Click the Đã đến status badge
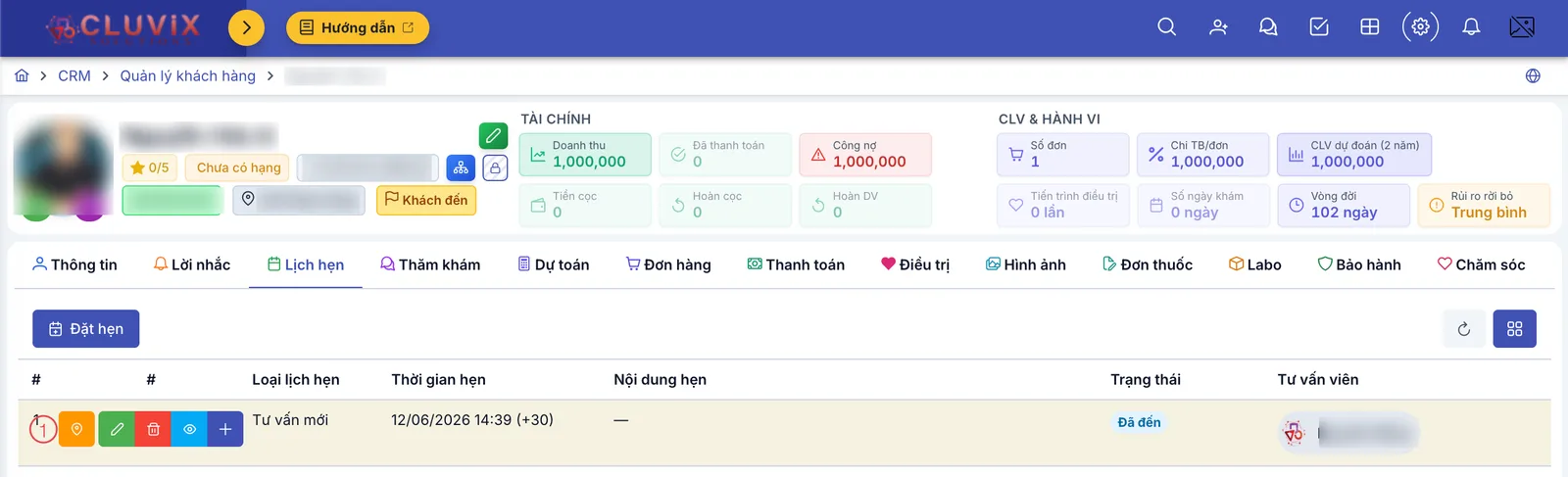Screen dimensions: 1568x477 pyautogui.click(x=1140, y=422)
